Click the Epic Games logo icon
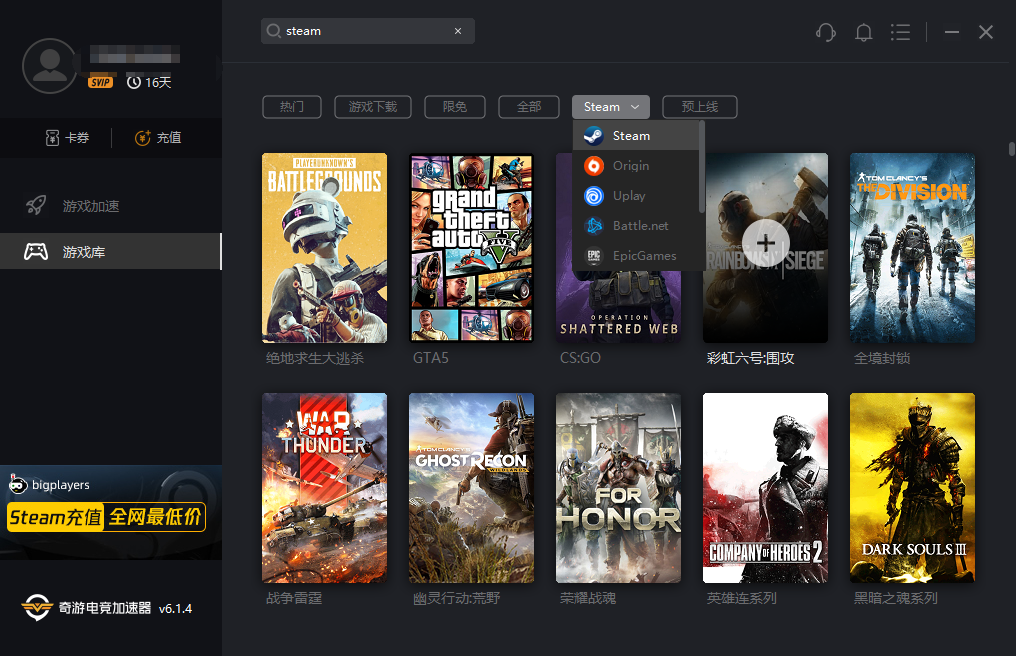1016x656 pixels. [x=594, y=256]
